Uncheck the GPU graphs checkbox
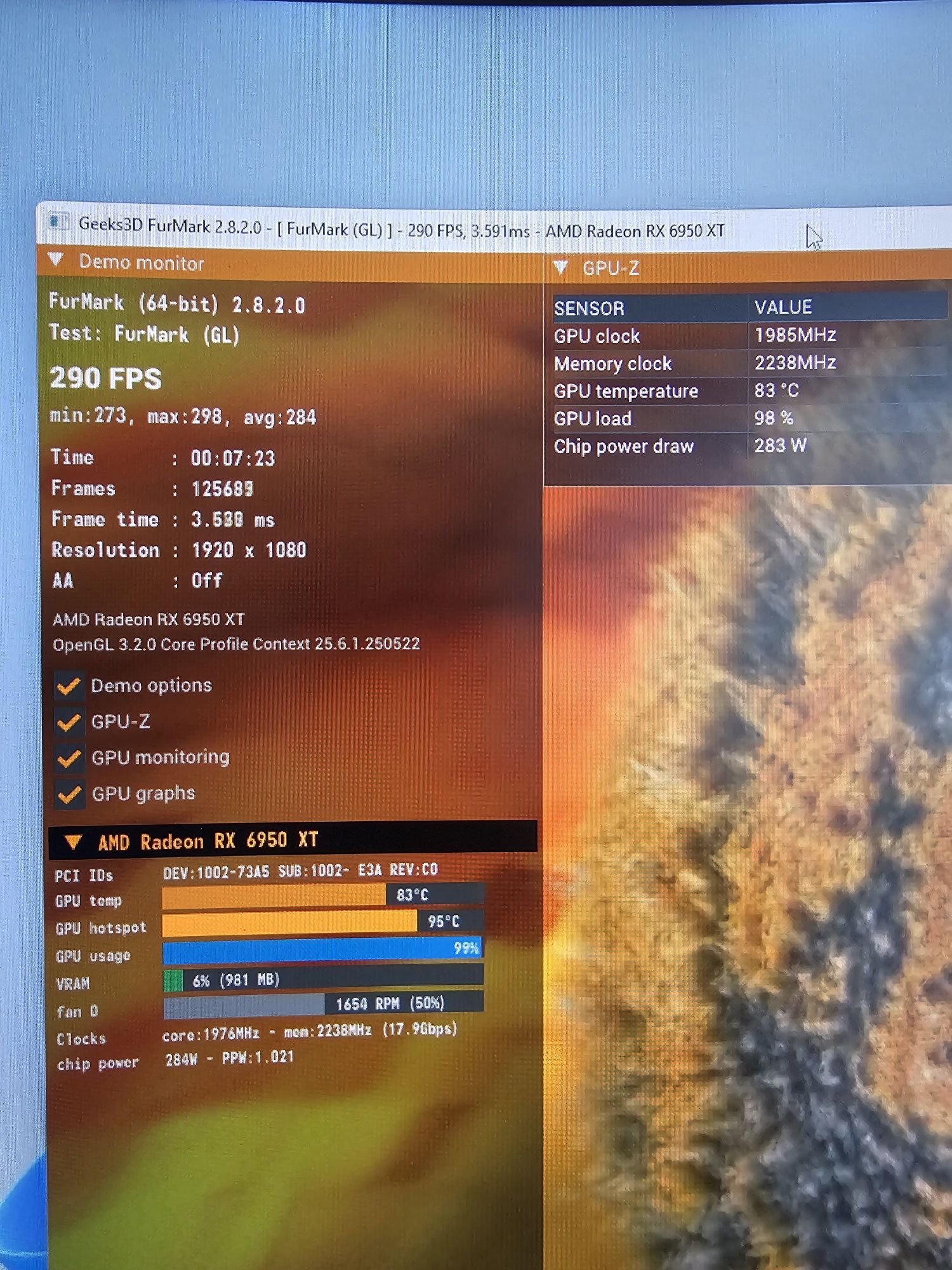 [x=70, y=794]
